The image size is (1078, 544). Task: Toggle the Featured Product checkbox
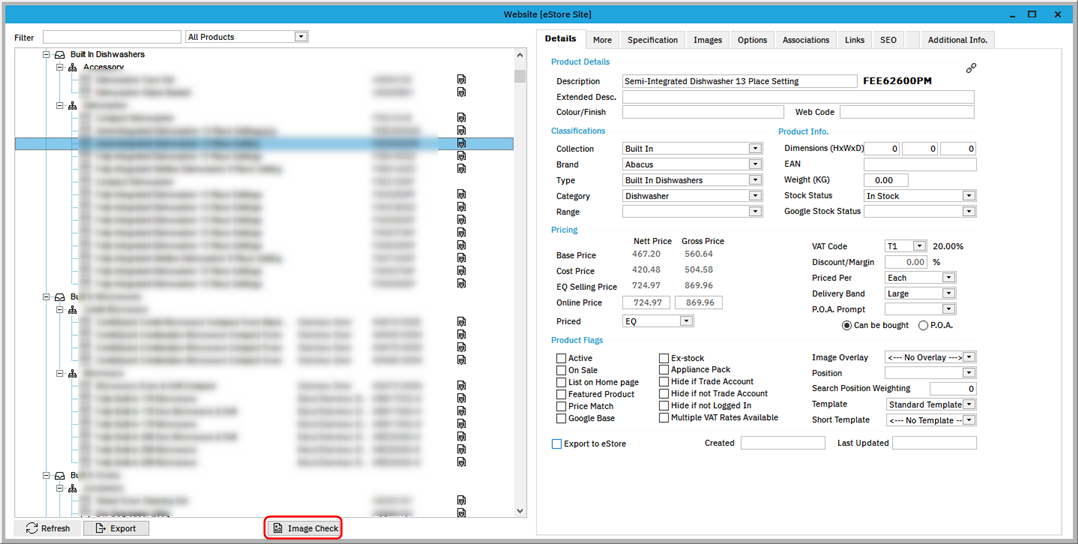561,394
